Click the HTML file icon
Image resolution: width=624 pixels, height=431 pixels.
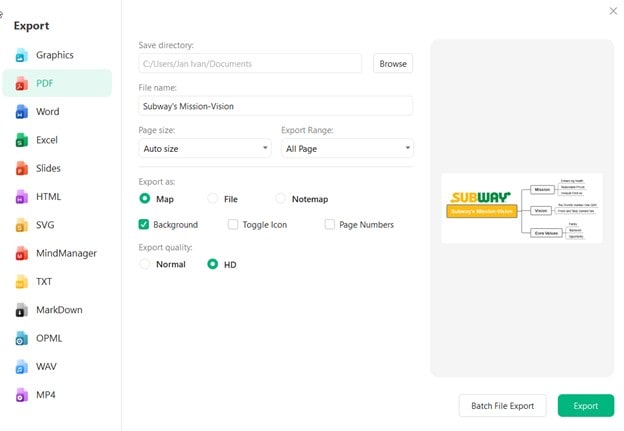[22, 197]
